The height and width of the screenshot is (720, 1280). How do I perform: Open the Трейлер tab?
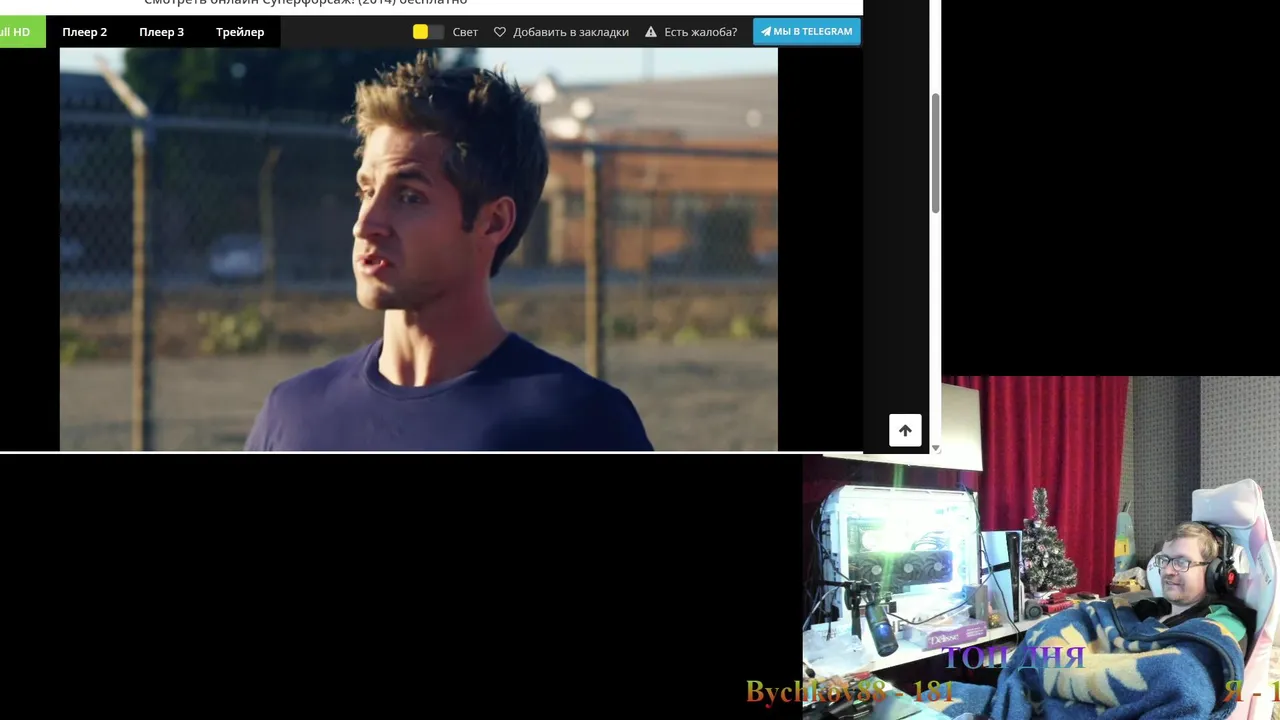click(240, 32)
